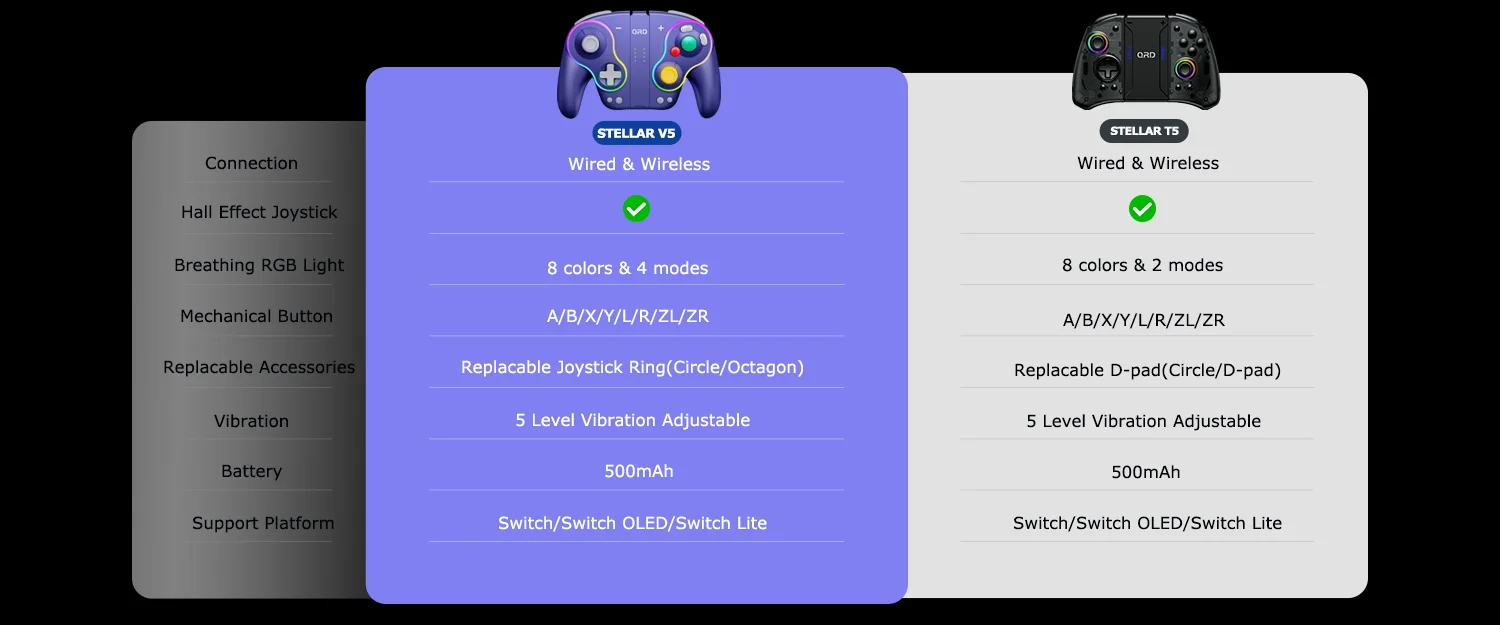Click Replacable D-pad(Circle/D-pad) text
The height and width of the screenshot is (625, 1500).
tap(1147, 370)
